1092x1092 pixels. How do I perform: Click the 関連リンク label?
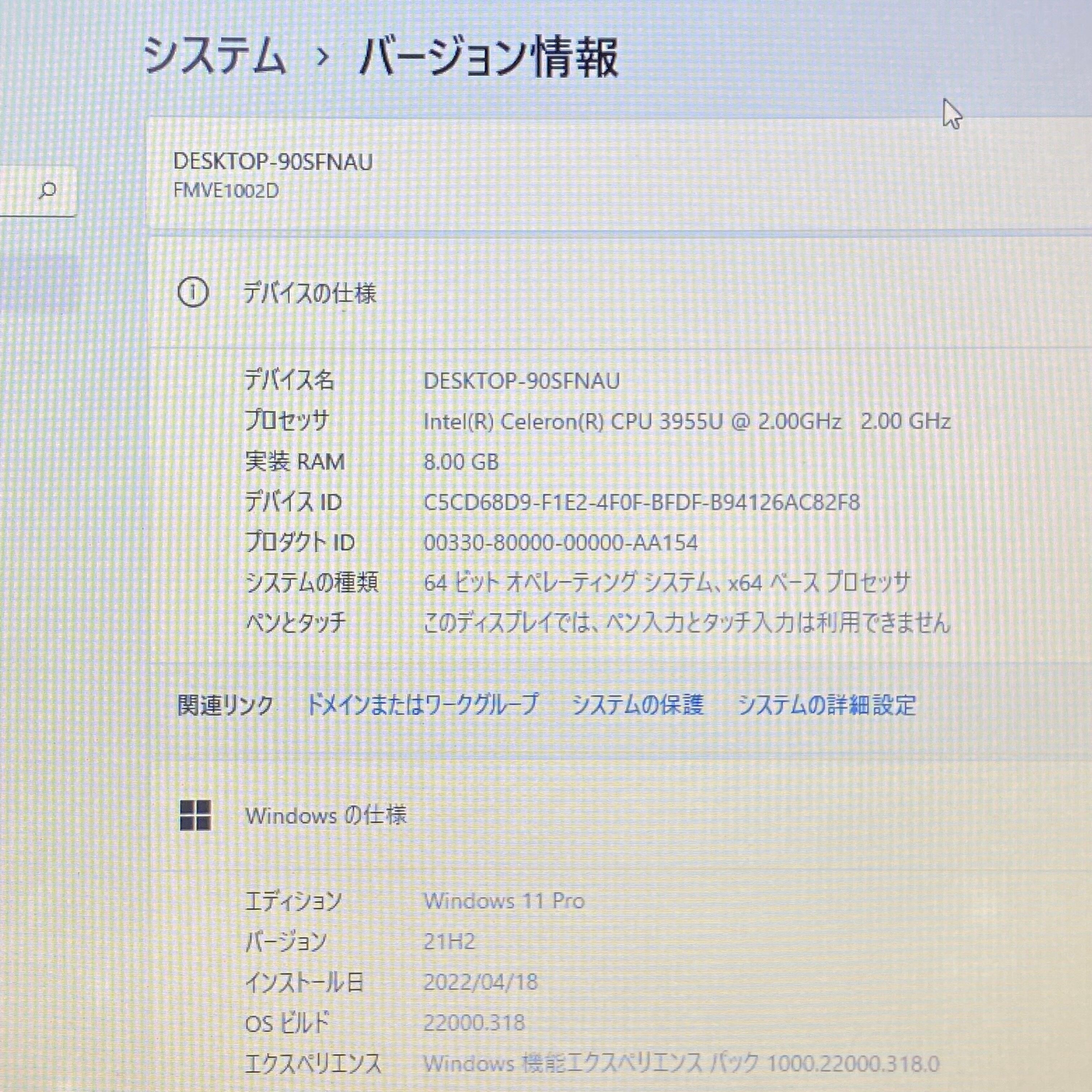coord(225,705)
